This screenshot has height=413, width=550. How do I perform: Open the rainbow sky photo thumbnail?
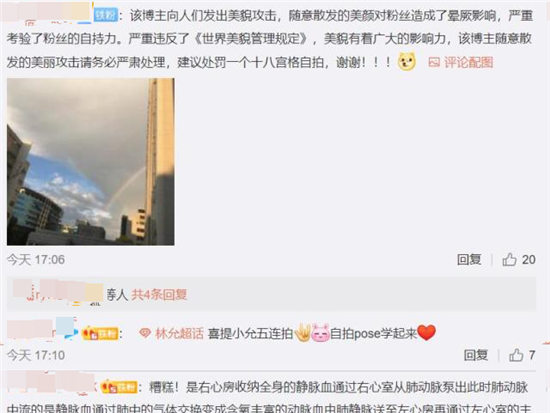(x=90, y=162)
